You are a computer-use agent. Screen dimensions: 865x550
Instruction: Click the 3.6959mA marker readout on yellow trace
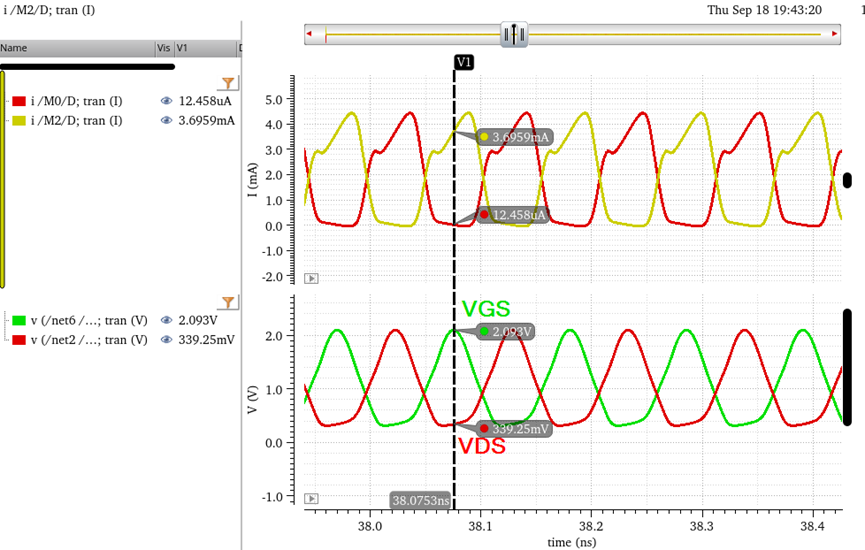(514, 137)
